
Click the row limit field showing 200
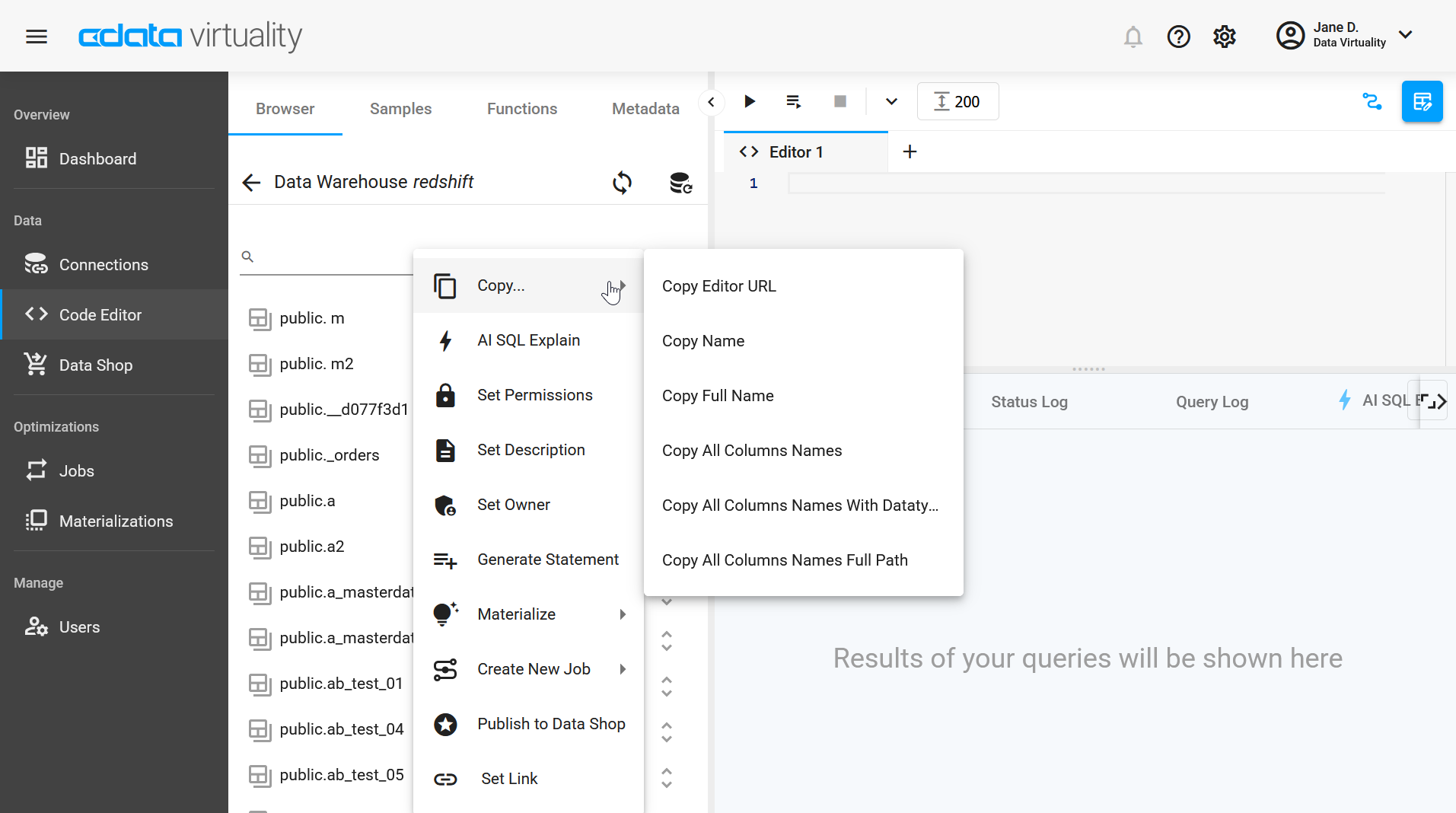tap(957, 100)
